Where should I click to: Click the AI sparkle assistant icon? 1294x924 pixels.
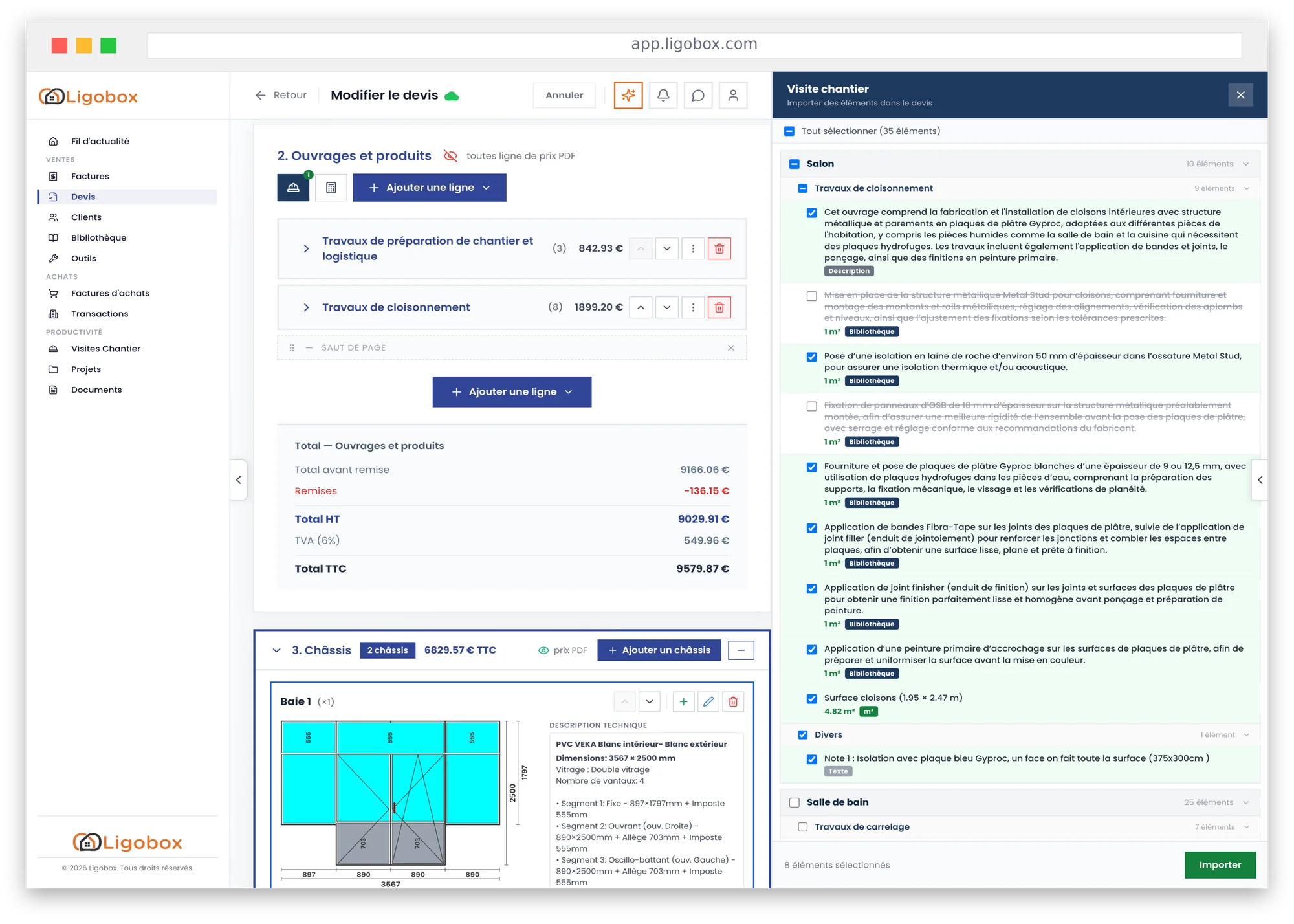pyautogui.click(x=628, y=95)
